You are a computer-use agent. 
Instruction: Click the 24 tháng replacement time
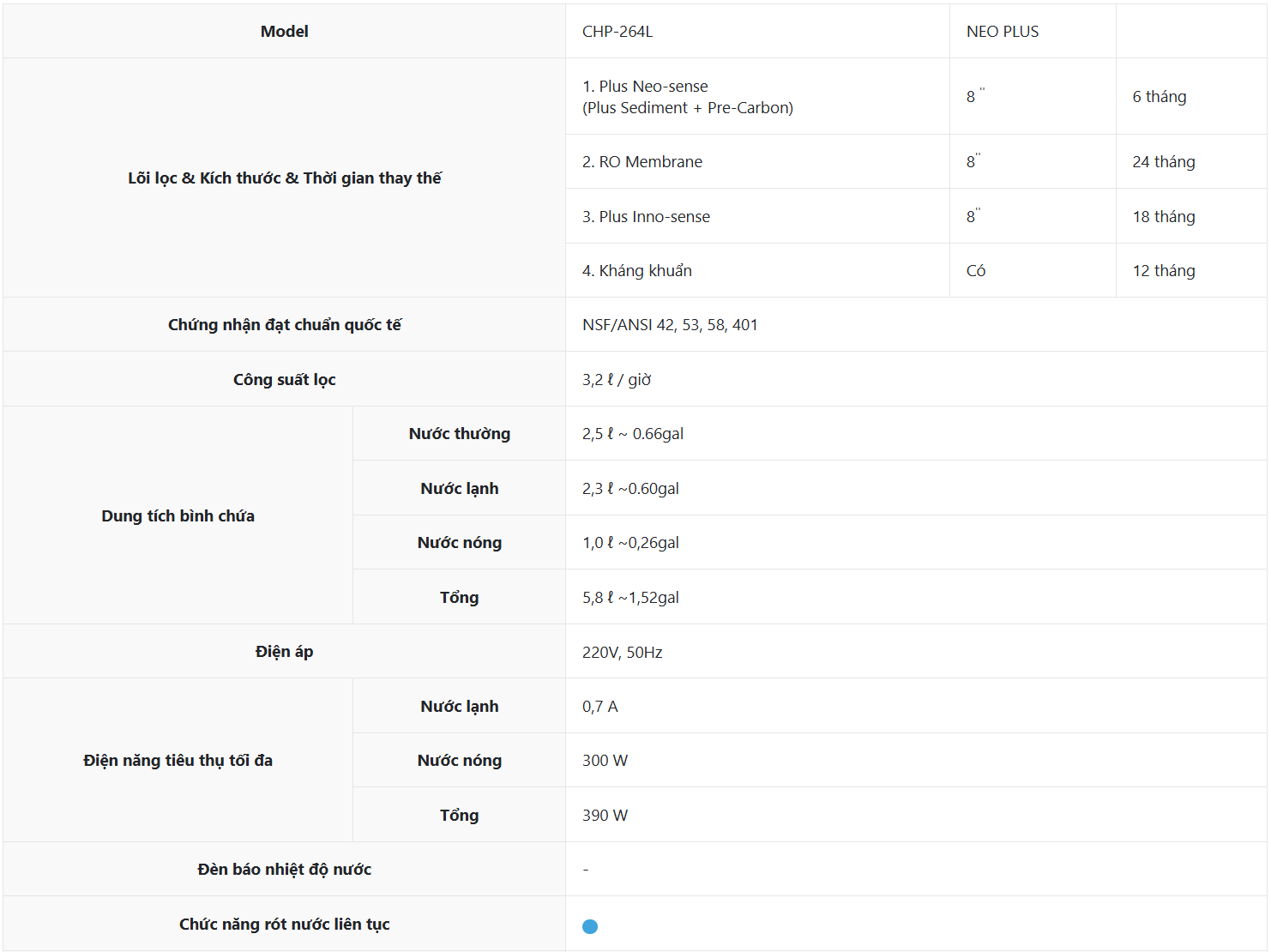(1163, 162)
